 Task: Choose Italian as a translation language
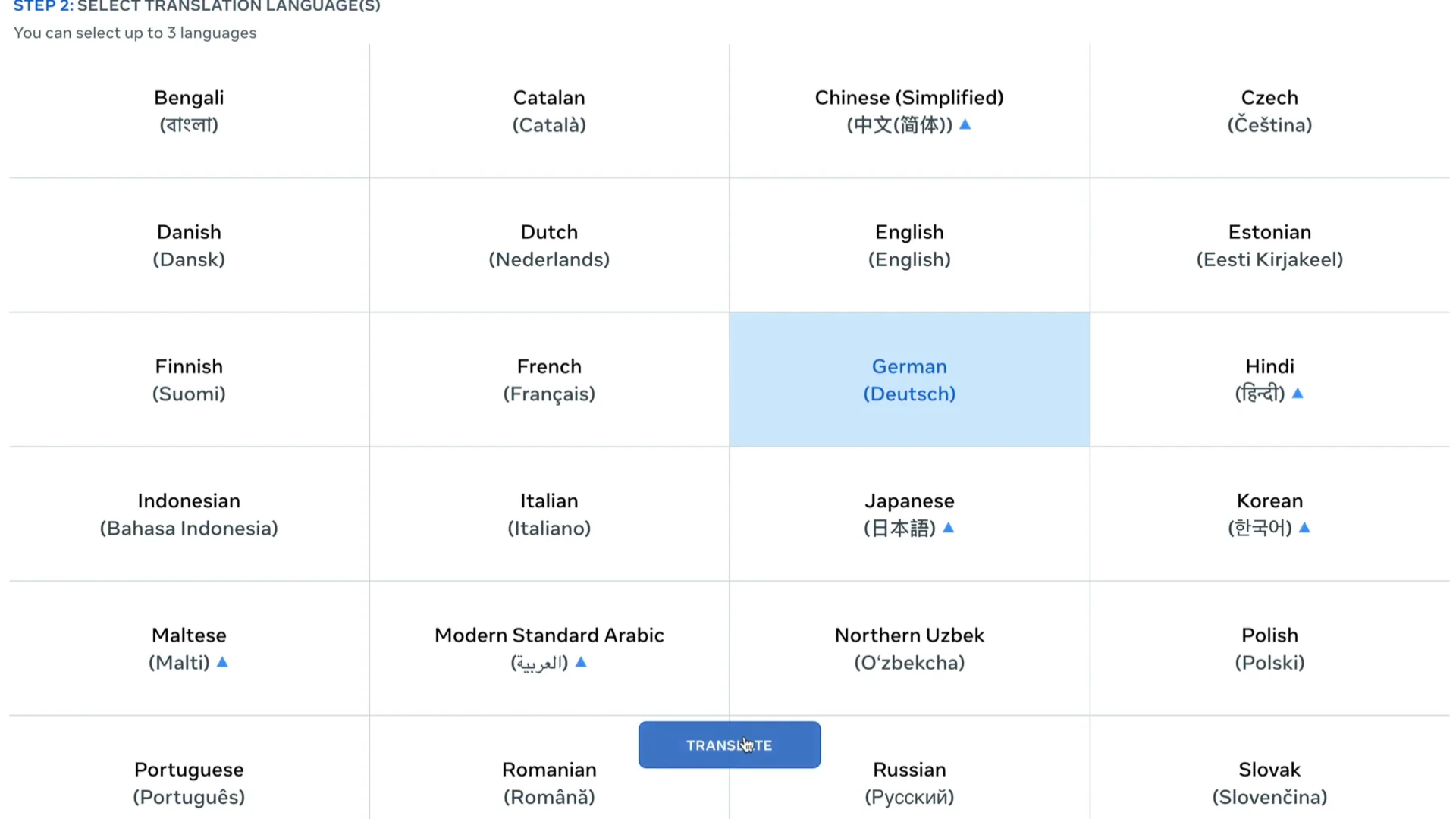pos(549,514)
